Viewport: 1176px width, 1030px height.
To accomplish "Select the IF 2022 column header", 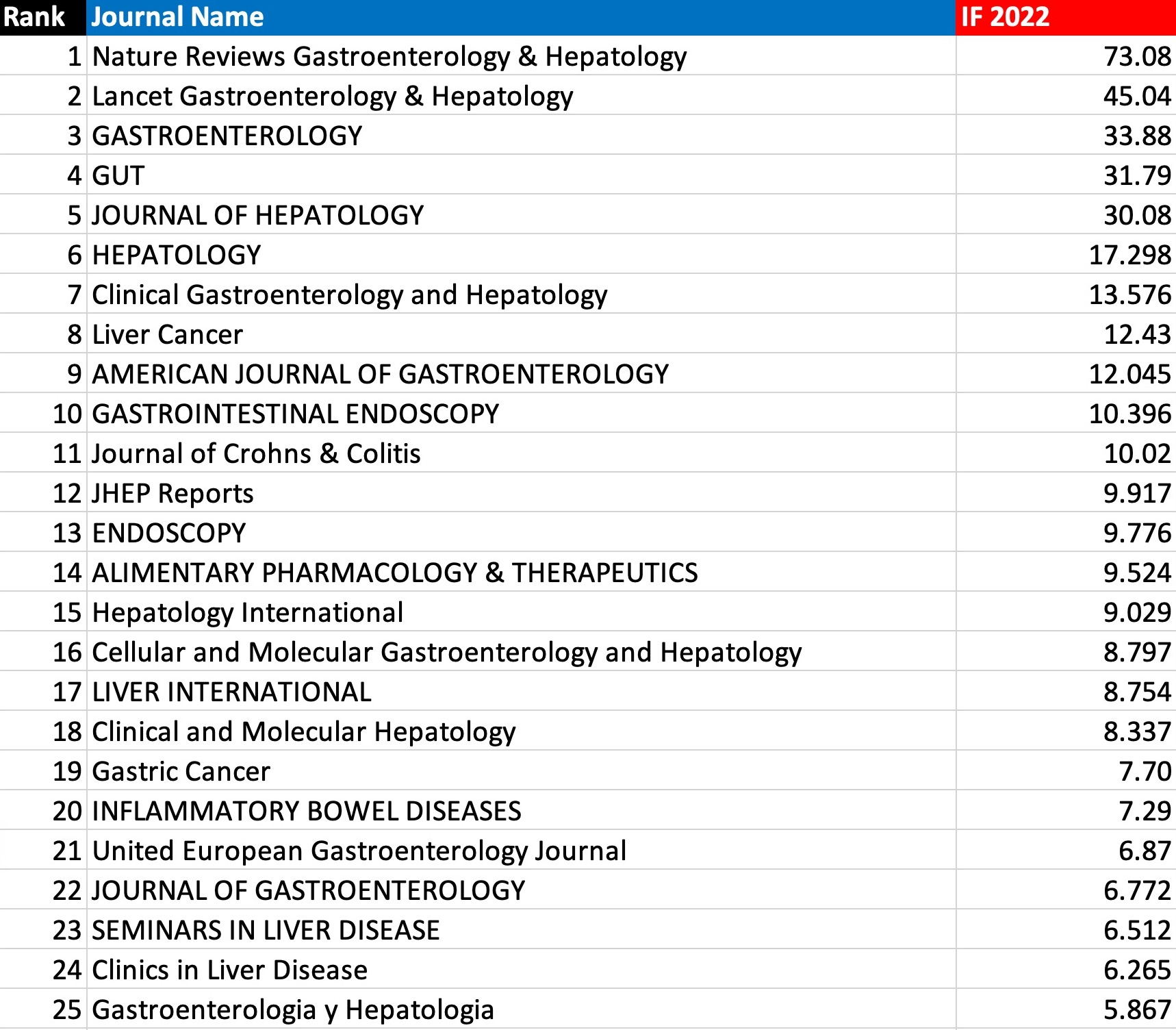I will [1004, 17].
